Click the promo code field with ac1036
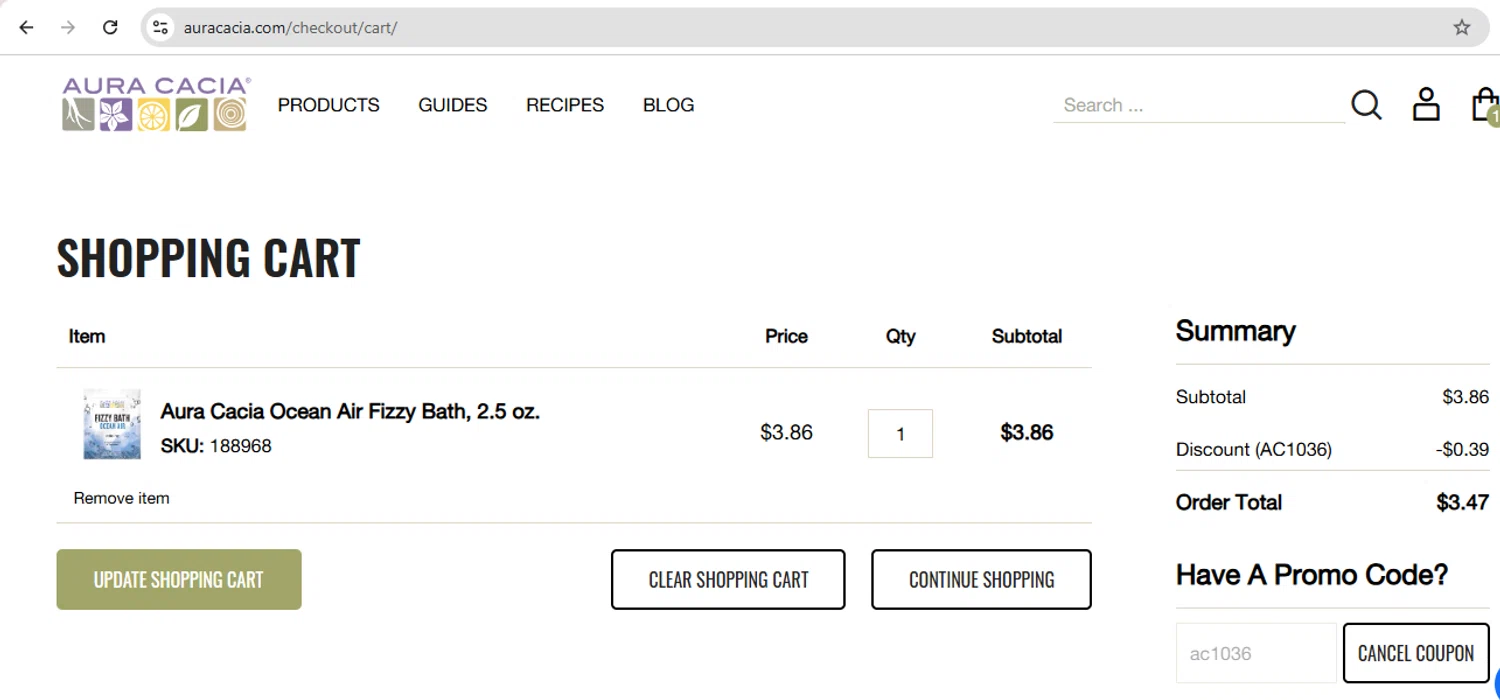Screen dimensions: 1500x700 point(1256,653)
